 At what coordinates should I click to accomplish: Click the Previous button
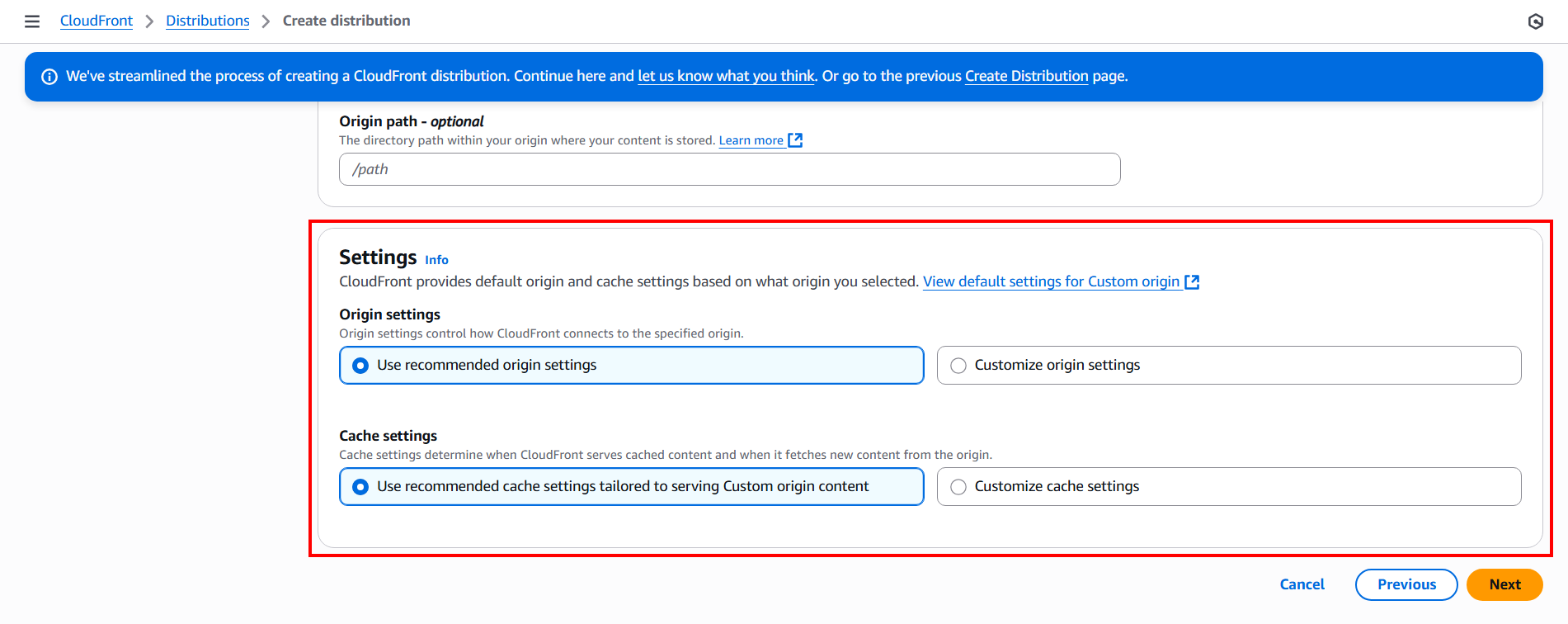(1406, 584)
